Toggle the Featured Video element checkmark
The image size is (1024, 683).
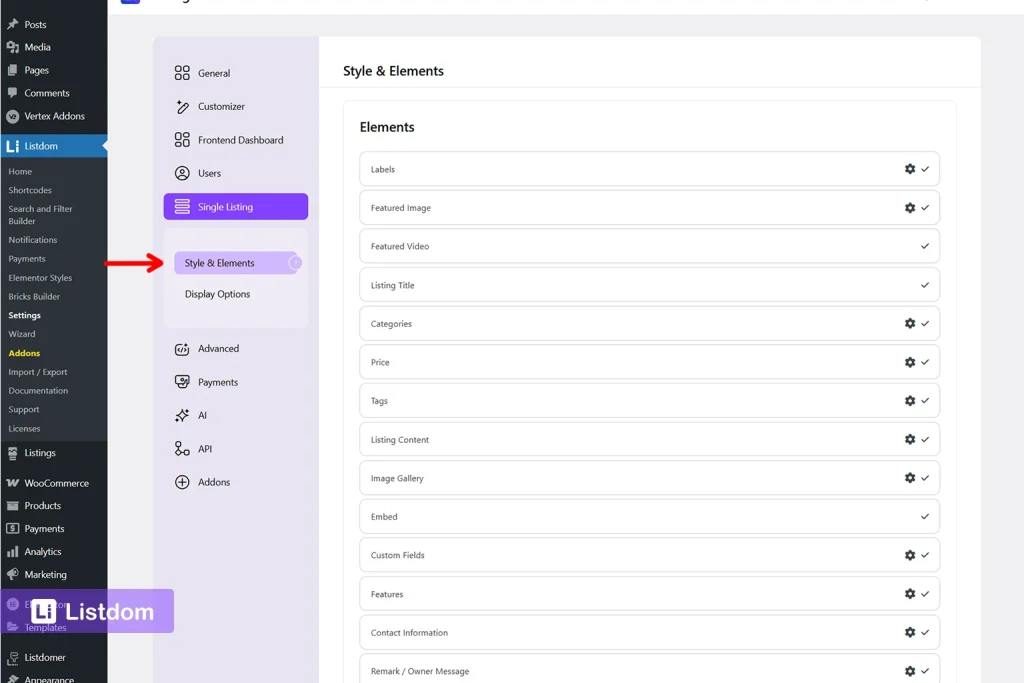(925, 246)
